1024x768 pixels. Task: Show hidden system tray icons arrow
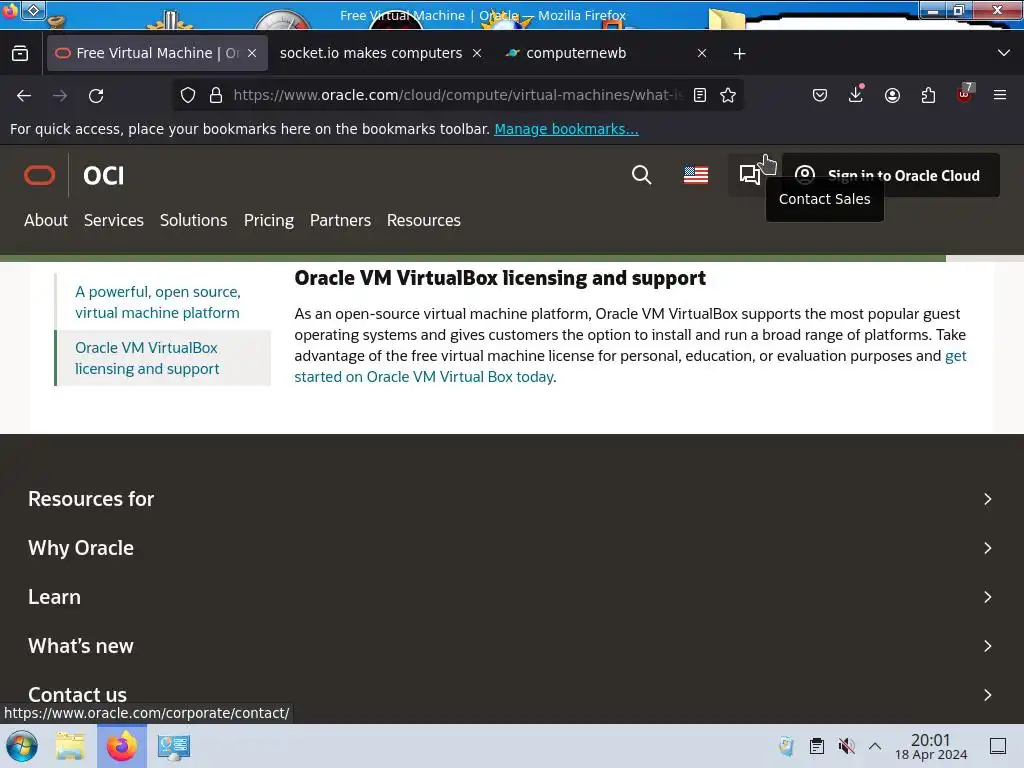875,746
